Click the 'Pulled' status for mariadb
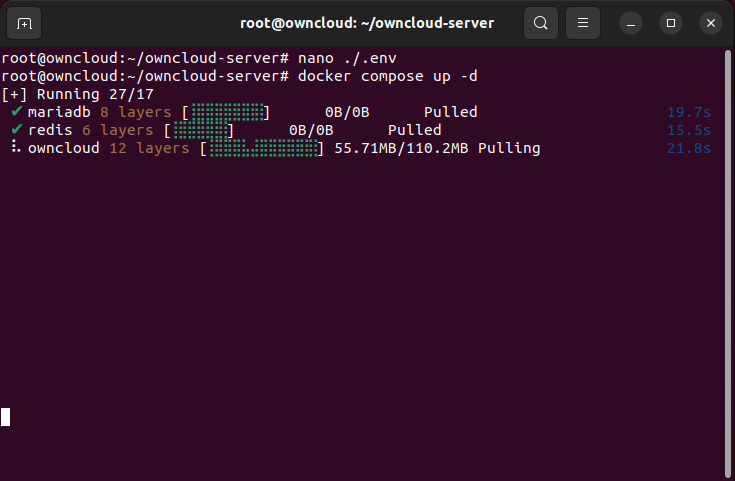The width and height of the screenshot is (735, 481). pyautogui.click(x=450, y=112)
